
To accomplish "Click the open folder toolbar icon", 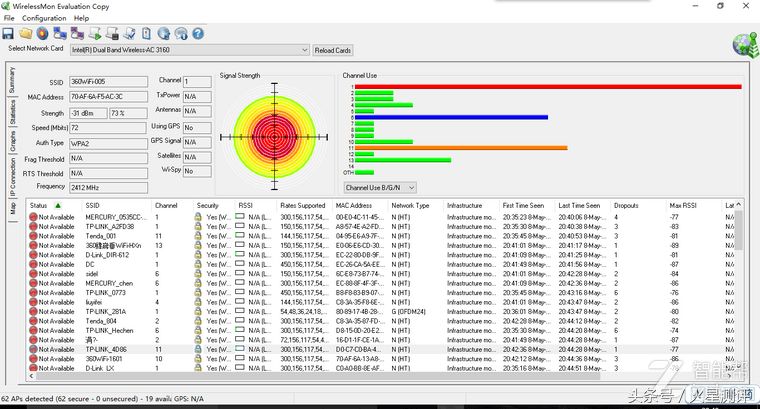I will click(x=26, y=33).
